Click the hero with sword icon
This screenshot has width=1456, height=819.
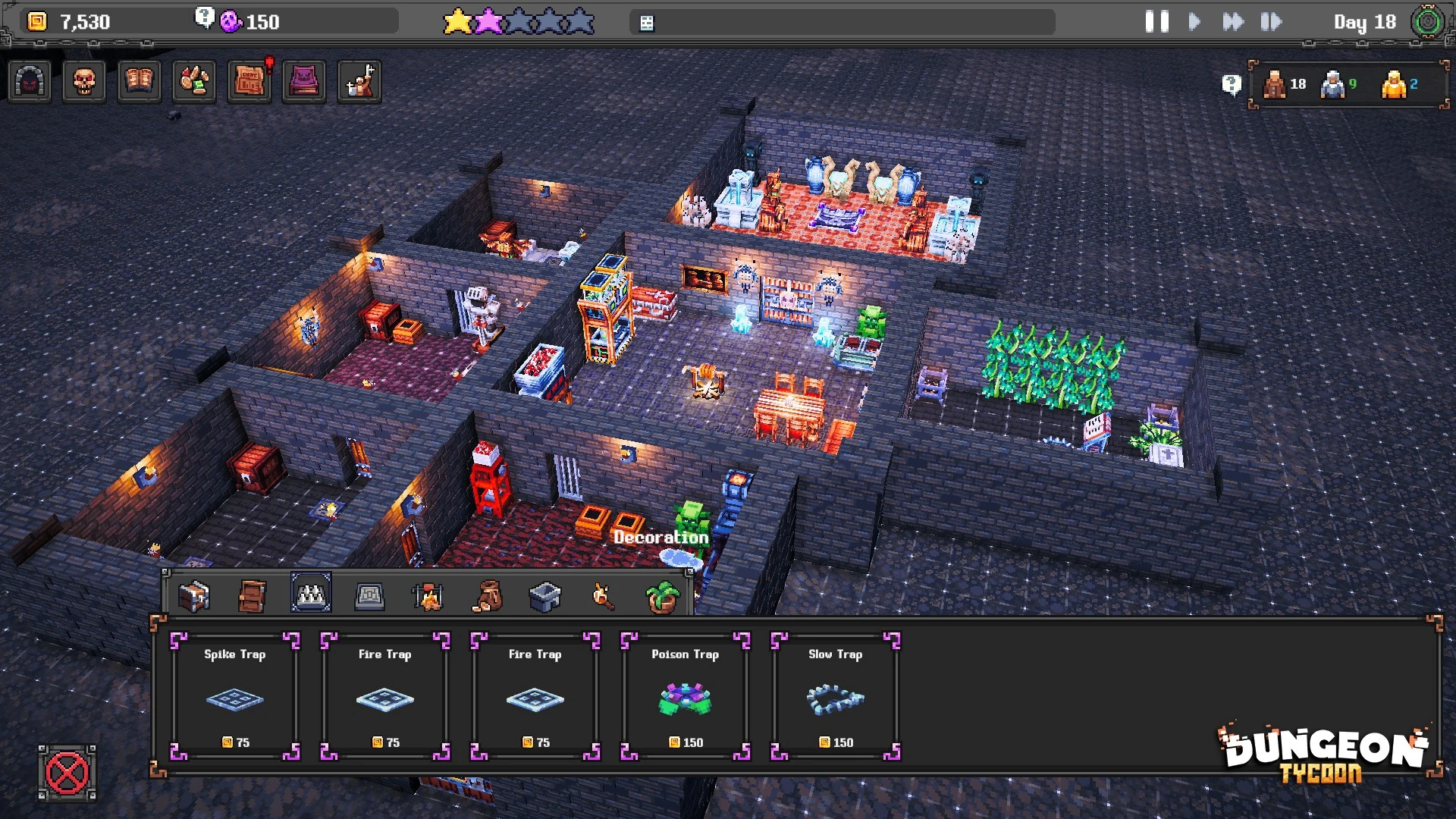coord(359,81)
